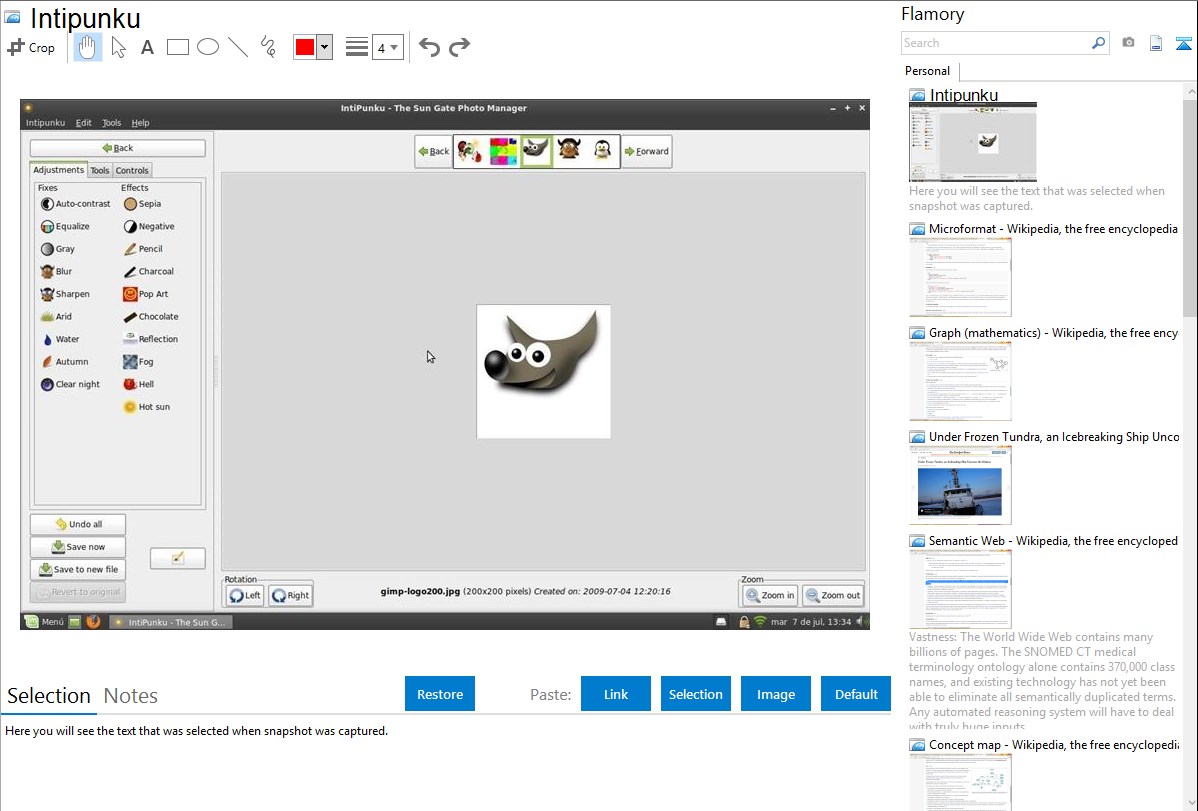The width and height of the screenshot is (1198, 811).
Task: Activate the hand pan tool
Action: tap(88, 47)
